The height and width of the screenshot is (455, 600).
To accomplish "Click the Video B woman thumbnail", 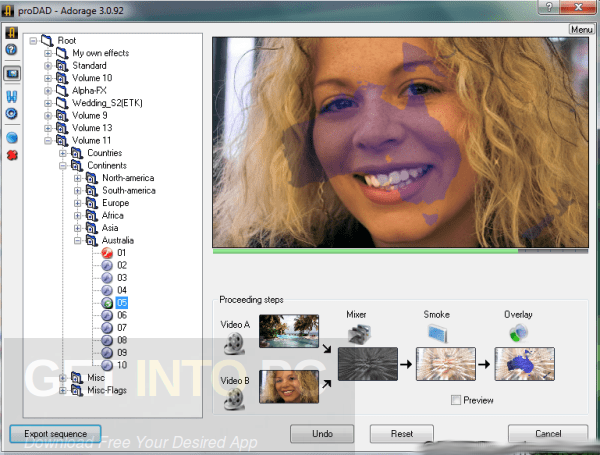I will click(x=289, y=387).
